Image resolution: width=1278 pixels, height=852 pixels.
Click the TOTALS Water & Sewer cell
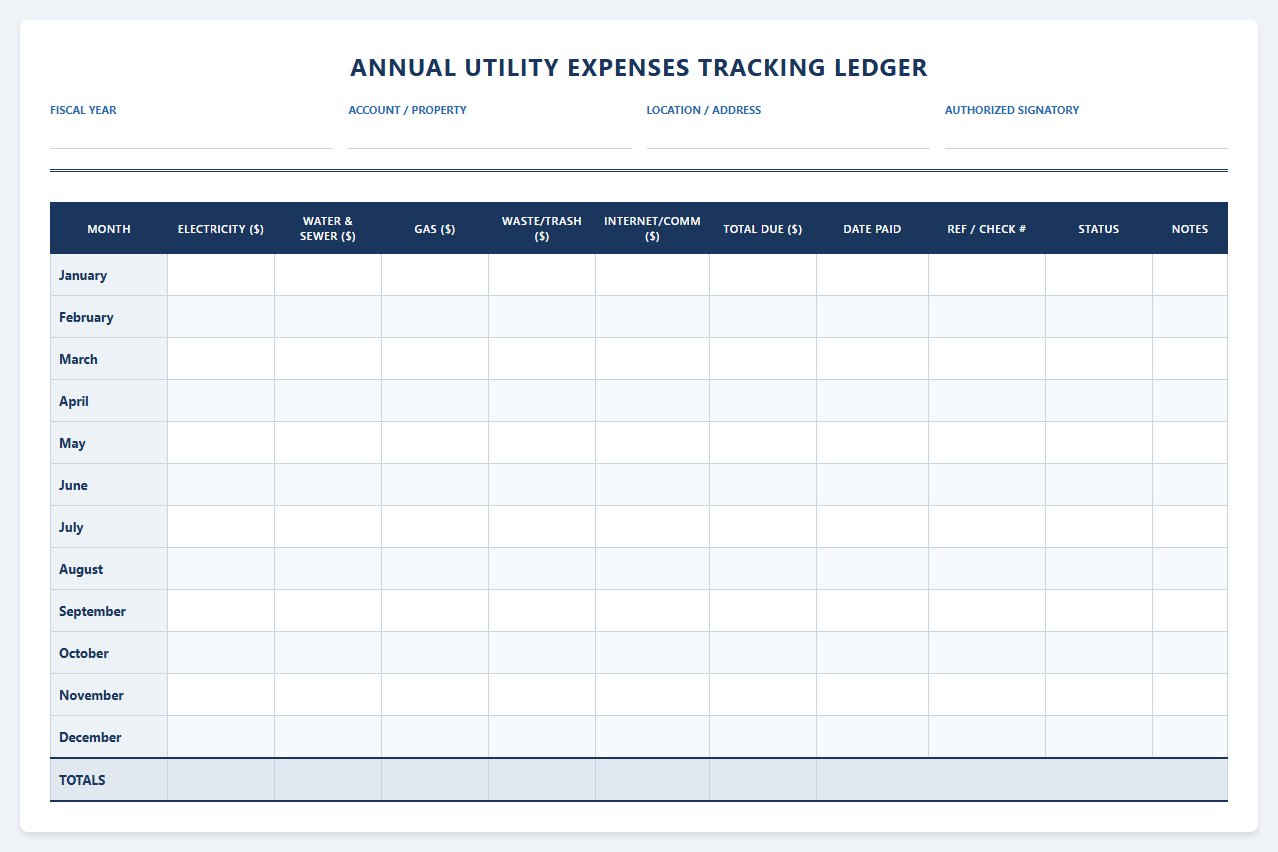click(x=328, y=780)
